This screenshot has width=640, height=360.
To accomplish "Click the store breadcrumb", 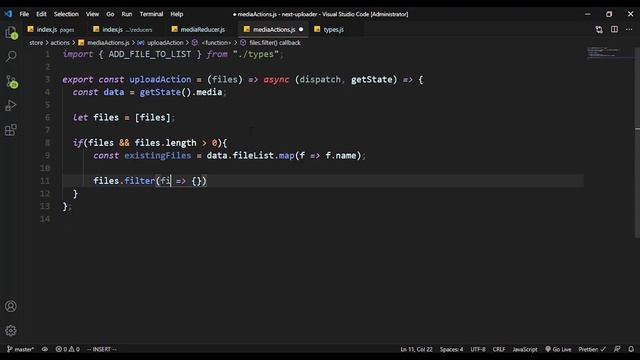I will [36, 43].
